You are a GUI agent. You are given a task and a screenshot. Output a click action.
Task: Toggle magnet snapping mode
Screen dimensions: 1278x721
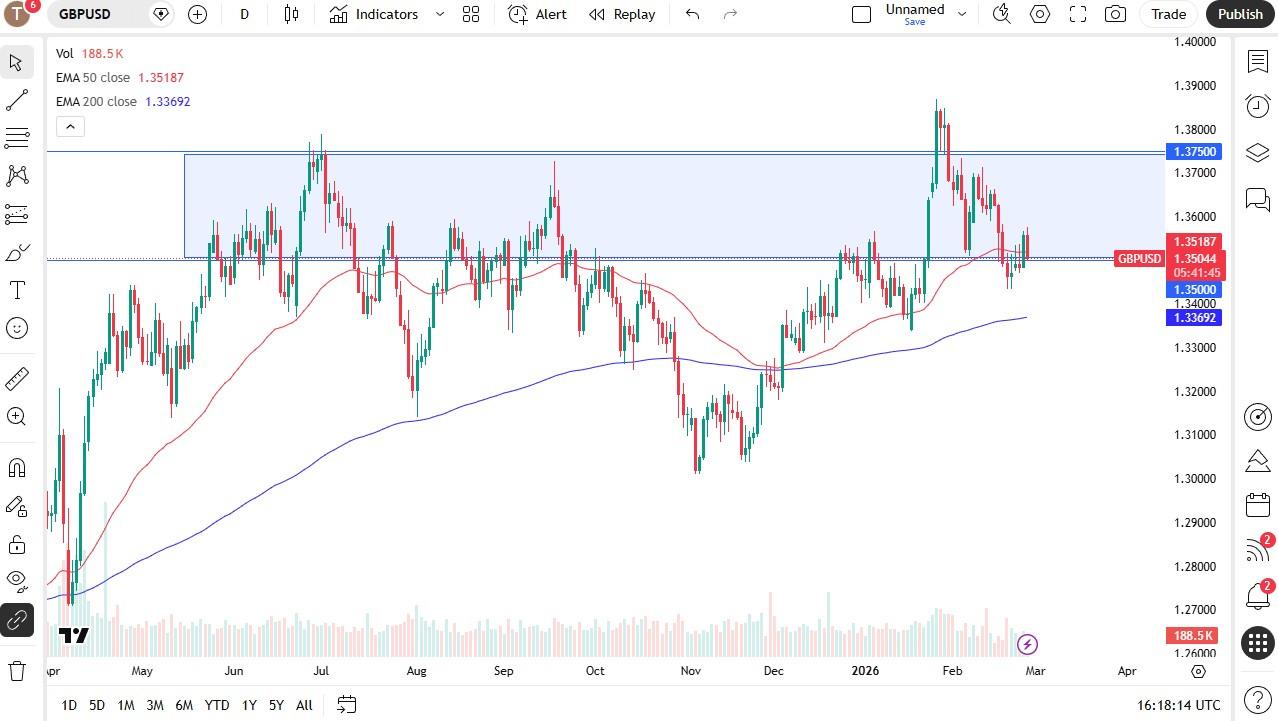(x=16, y=467)
